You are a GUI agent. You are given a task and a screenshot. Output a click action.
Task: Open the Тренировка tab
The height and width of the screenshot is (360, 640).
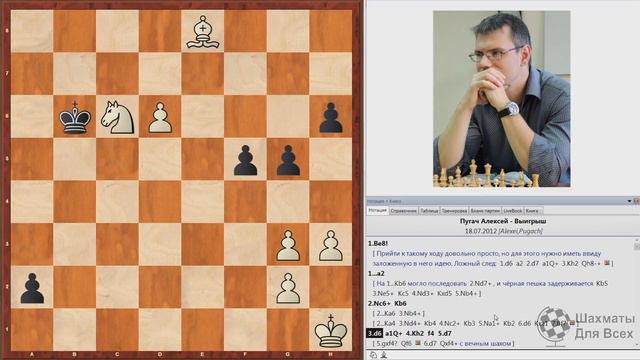[x=454, y=211]
